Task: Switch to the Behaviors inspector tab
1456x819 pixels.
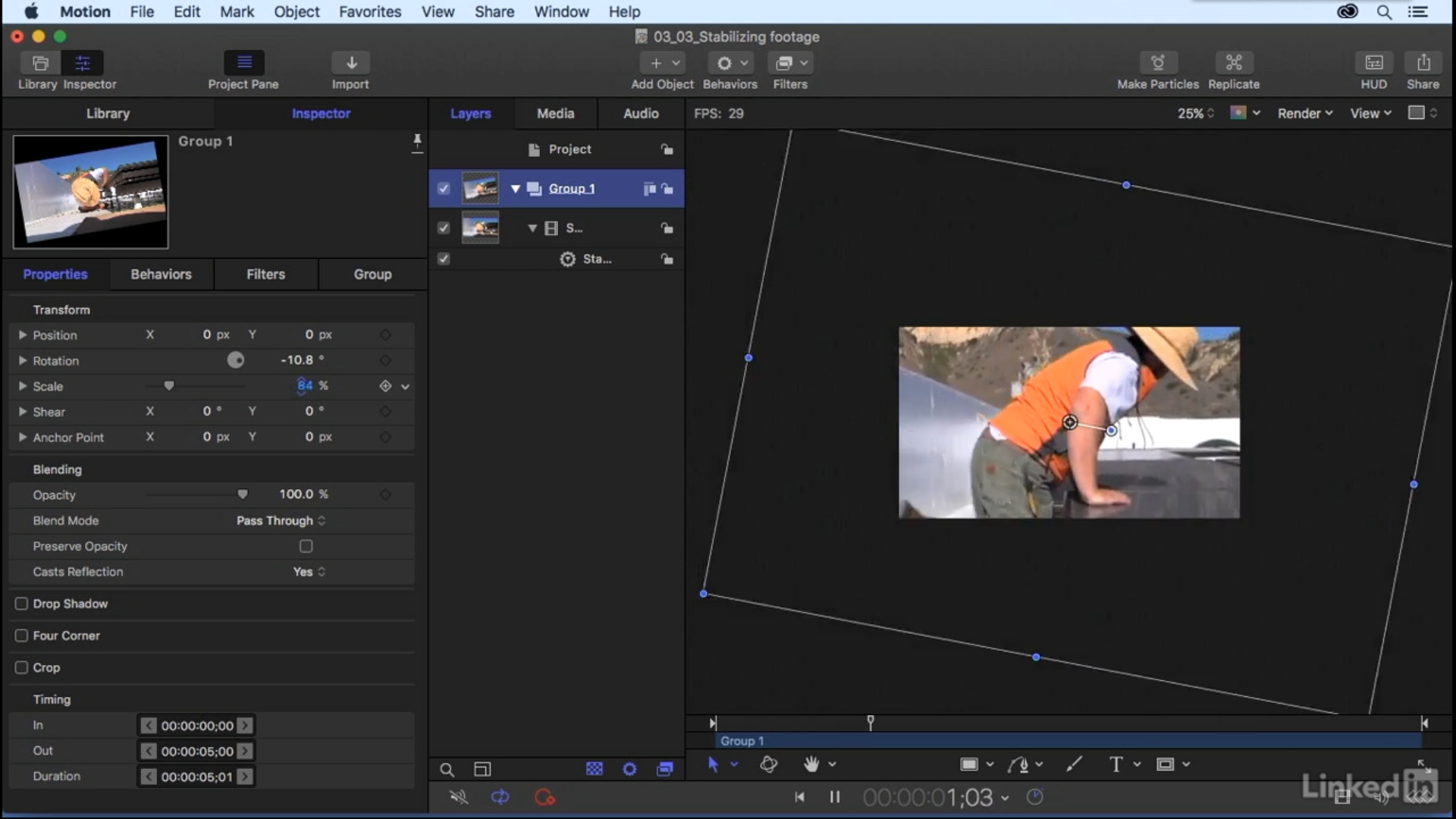Action: tap(161, 275)
